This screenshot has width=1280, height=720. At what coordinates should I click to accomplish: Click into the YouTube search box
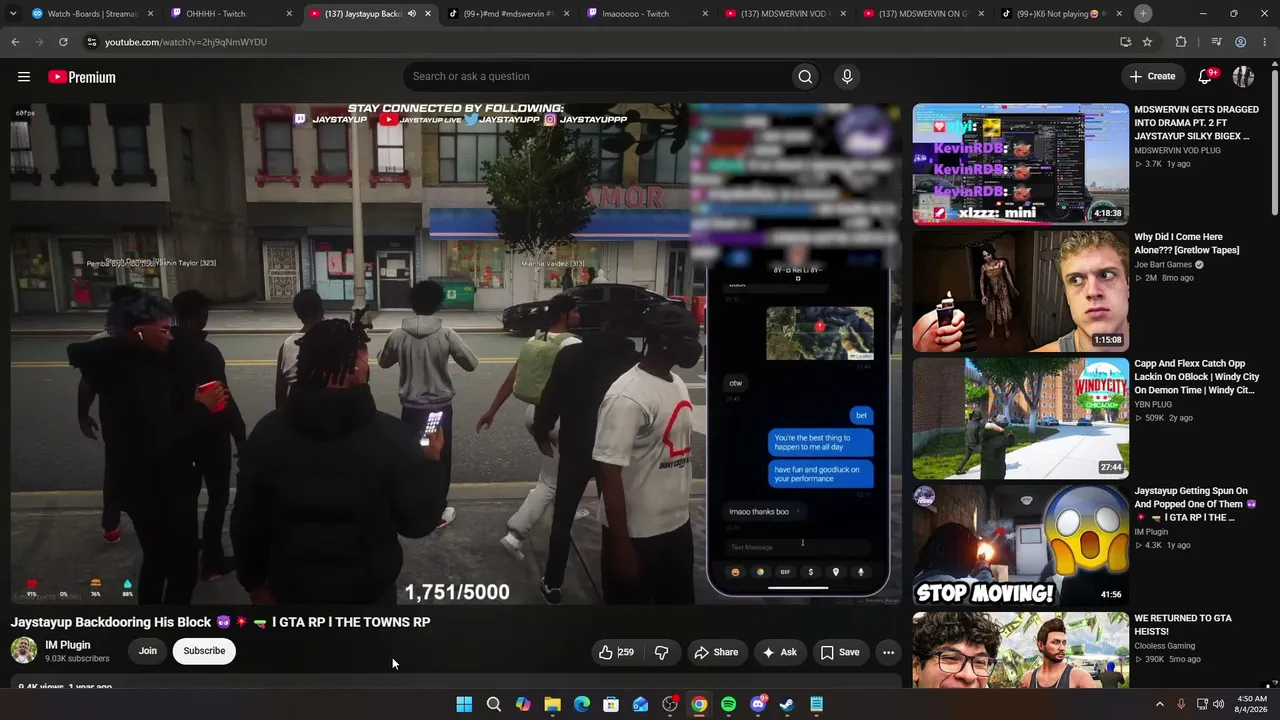(x=596, y=77)
